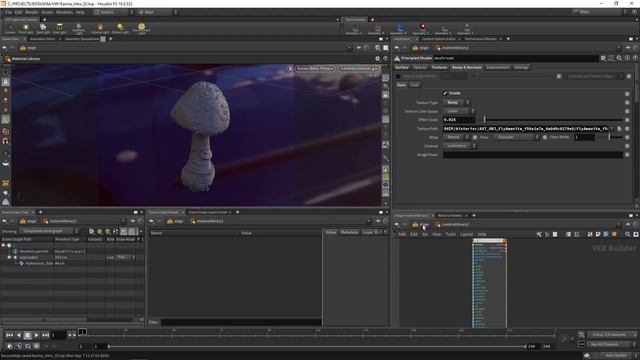The width and height of the screenshot is (640, 360).
Task: Click the network editor search magnifier icon
Action: coord(627,234)
